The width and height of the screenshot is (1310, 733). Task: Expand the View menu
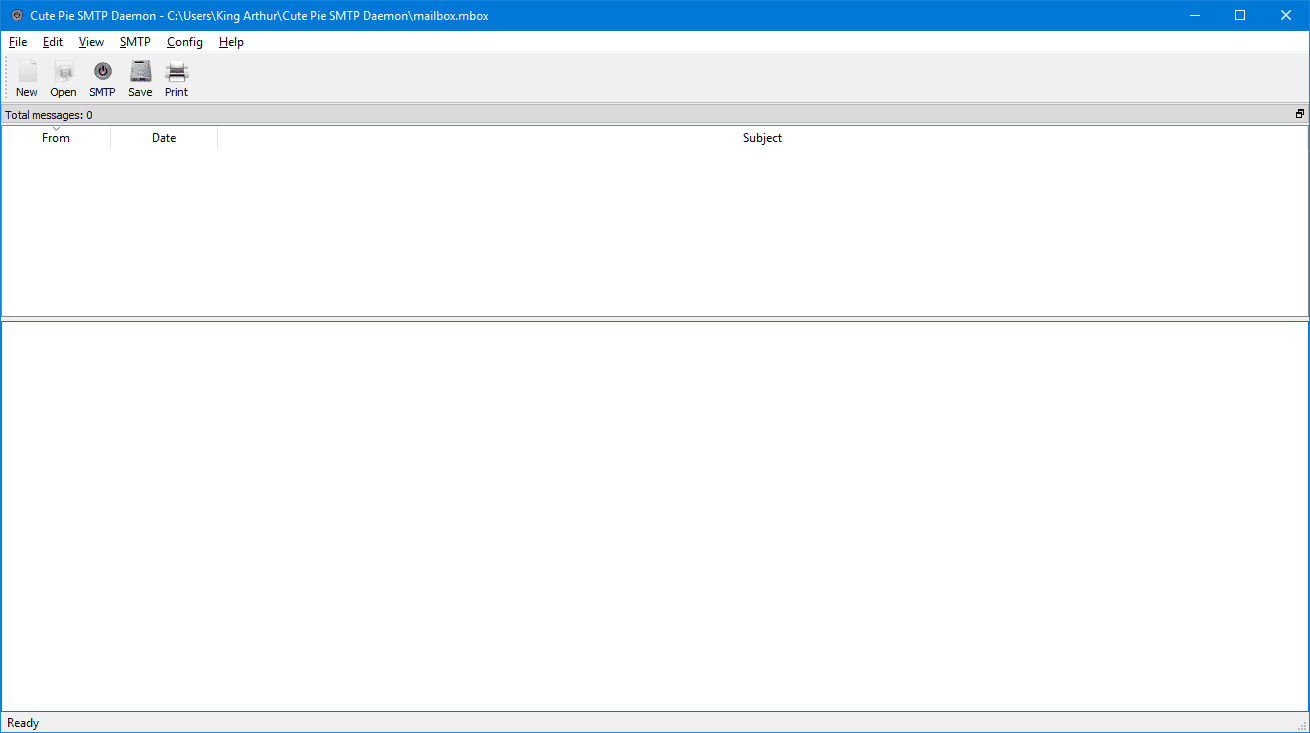coord(91,42)
